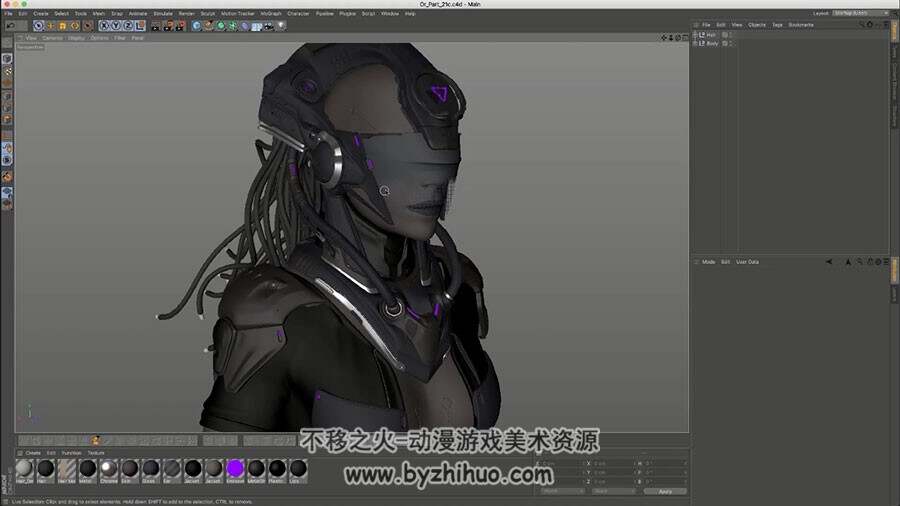Image resolution: width=900 pixels, height=506 pixels.
Task: Open Edit Render Settings icon
Action: (181, 26)
